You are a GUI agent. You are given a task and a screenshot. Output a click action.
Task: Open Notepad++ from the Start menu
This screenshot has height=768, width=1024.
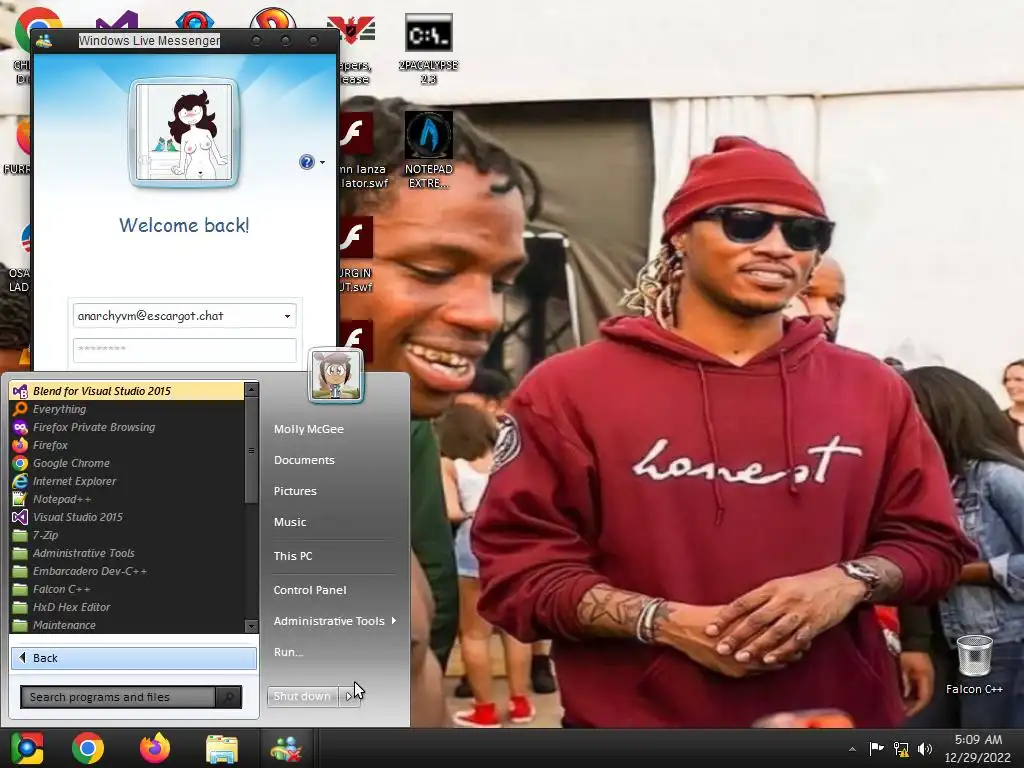click(x=127, y=499)
